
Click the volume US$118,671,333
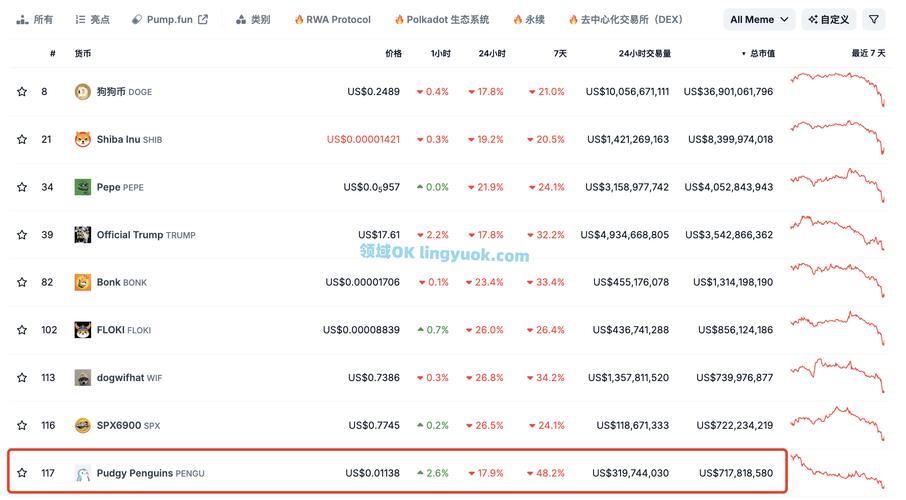[x=633, y=425]
